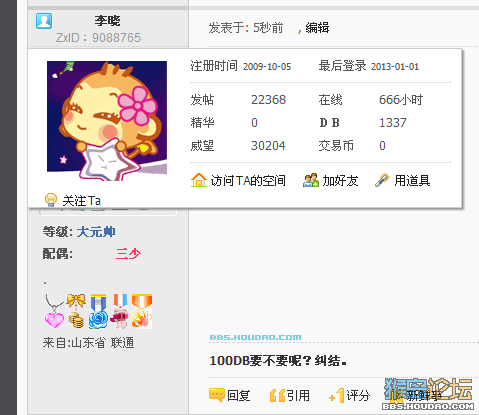Click the add friend people icon
Viewport: 479px width, 415px height.
point(310,180)
